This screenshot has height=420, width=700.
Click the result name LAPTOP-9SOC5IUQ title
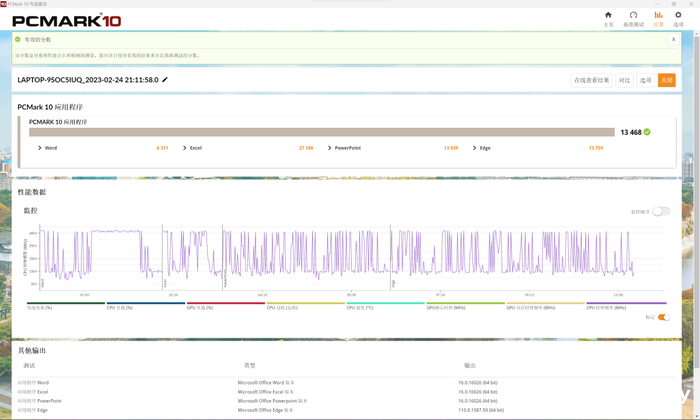pyautogui.click(x=88, y=80)
